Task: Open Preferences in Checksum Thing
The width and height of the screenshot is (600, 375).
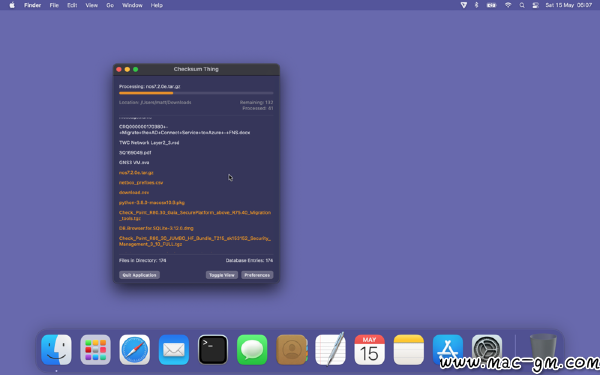Action: coord(257,275)
